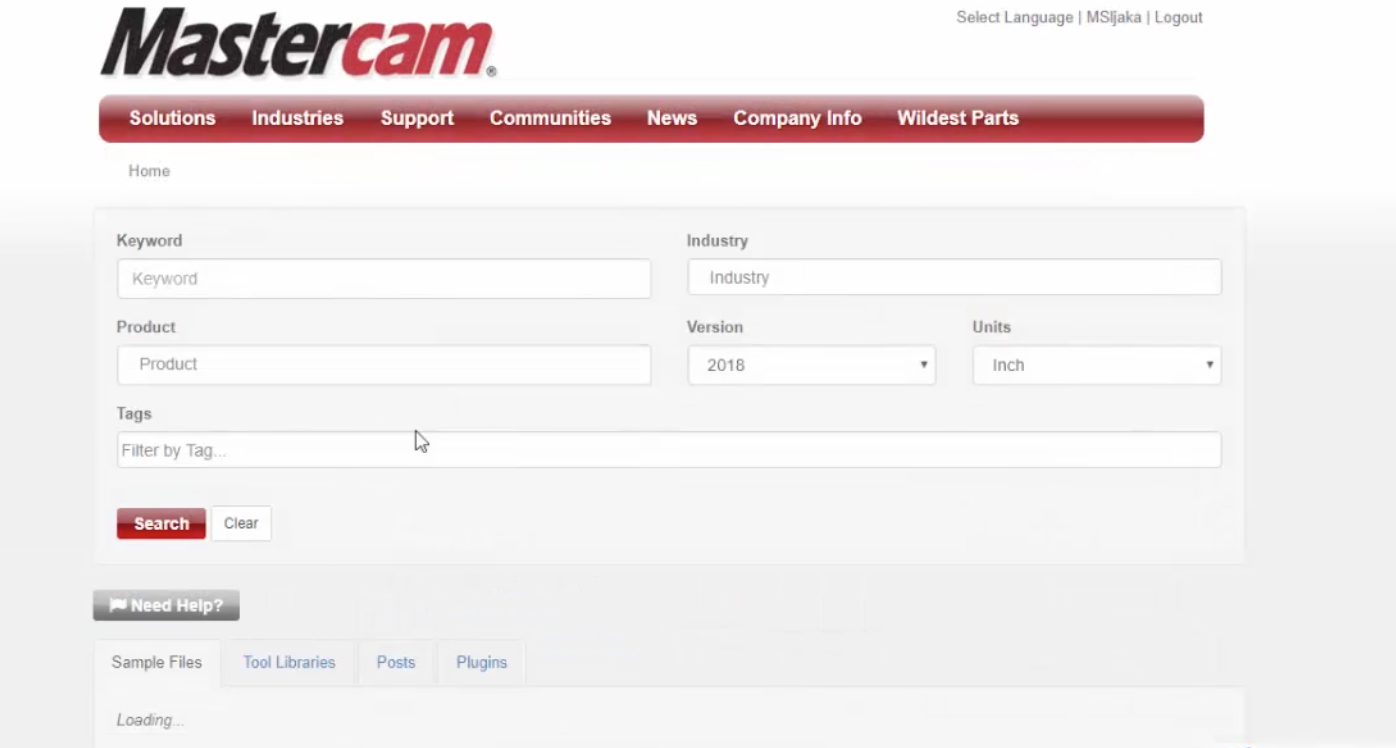Click the Clear button
This screenshot has height=748, width=1396.
pyautogui.click(x=241, y=524)
